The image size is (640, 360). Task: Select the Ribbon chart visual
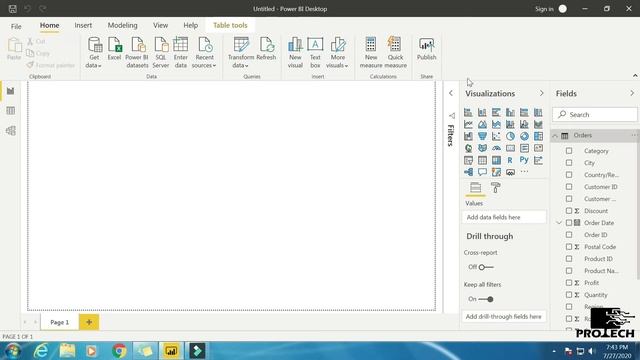pos(538,124)
